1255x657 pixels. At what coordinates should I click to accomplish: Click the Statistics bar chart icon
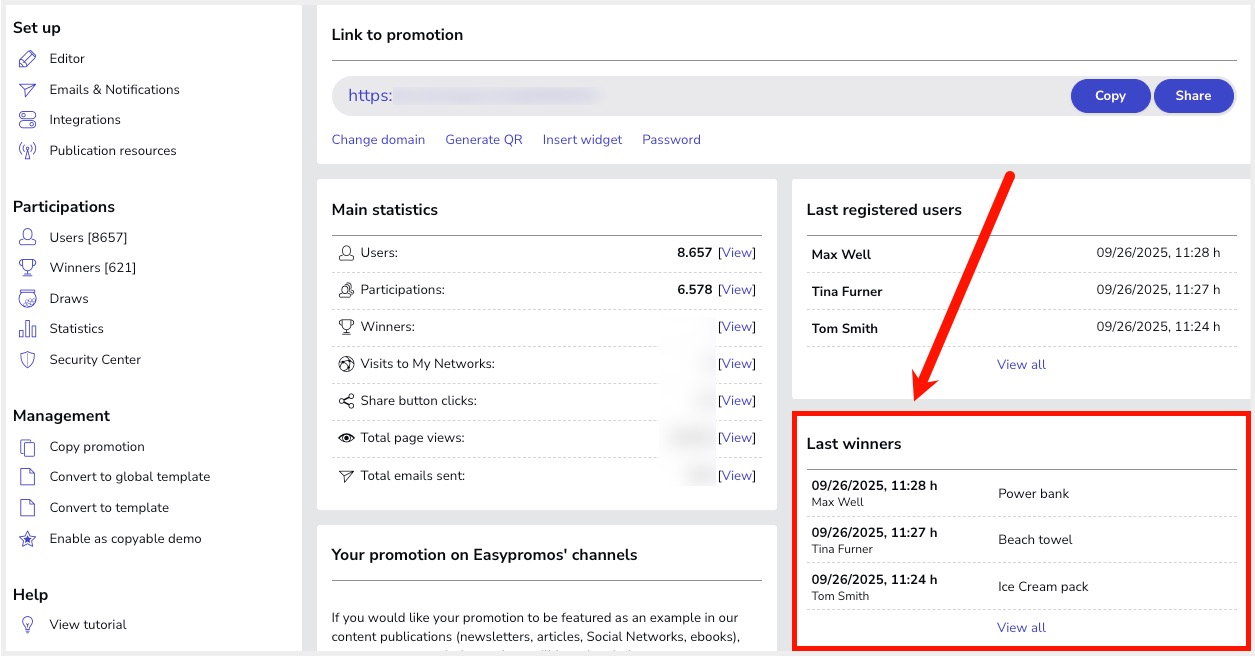[28, 329]
